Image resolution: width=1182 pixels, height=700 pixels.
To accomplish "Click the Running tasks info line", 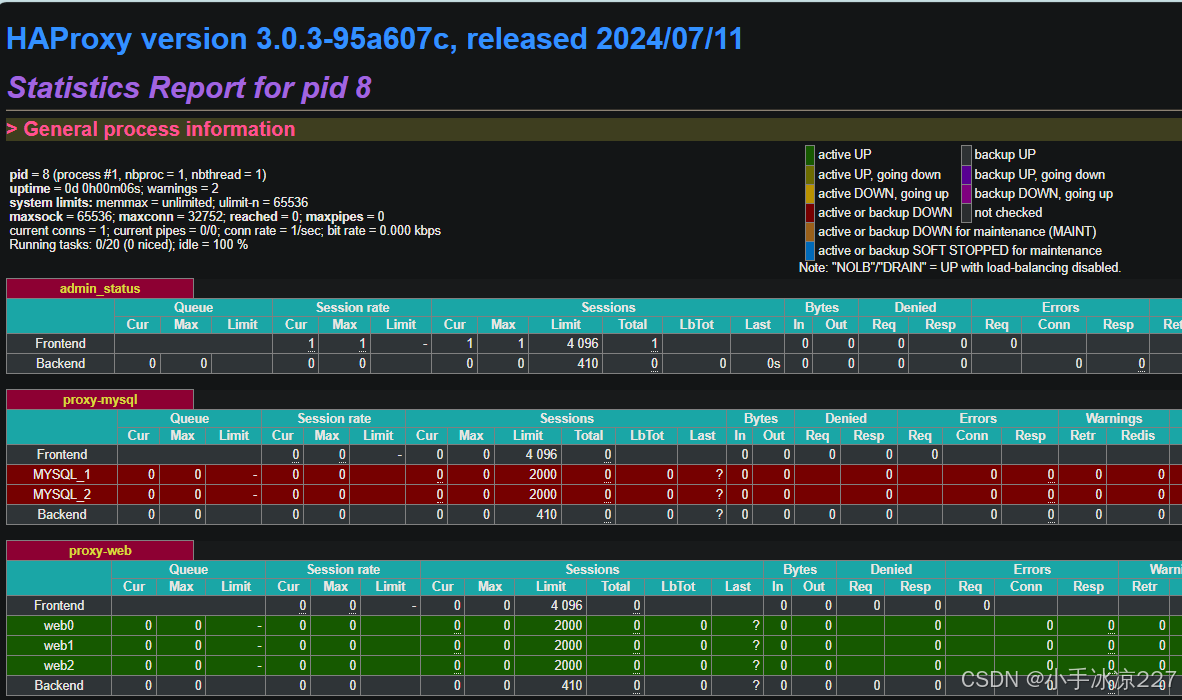I will pyautogui.click(x=128, y=245).
